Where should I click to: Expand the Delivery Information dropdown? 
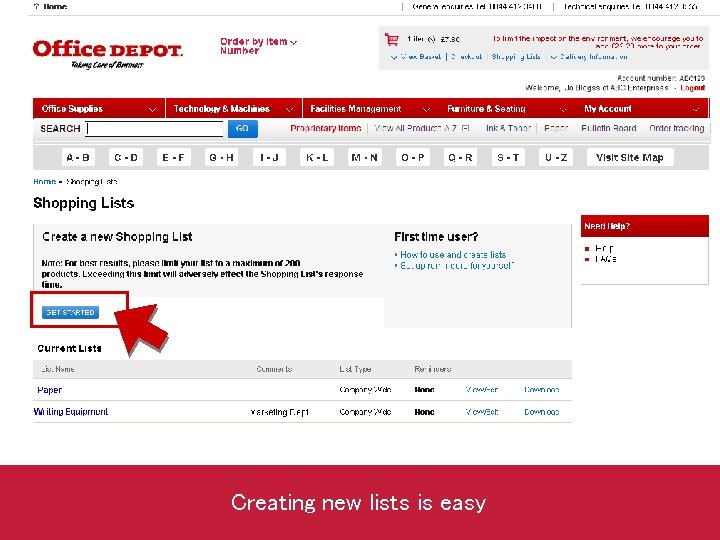589,57
